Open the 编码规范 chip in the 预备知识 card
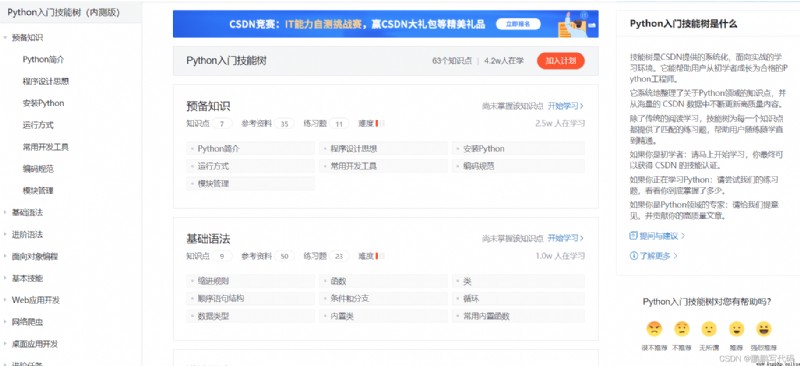The image size is (800, 366). [518, 166]
